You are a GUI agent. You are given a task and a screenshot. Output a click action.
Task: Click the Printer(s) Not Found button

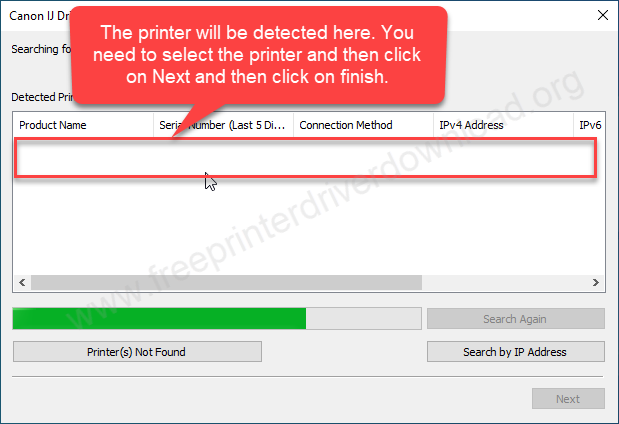(137, 351)
